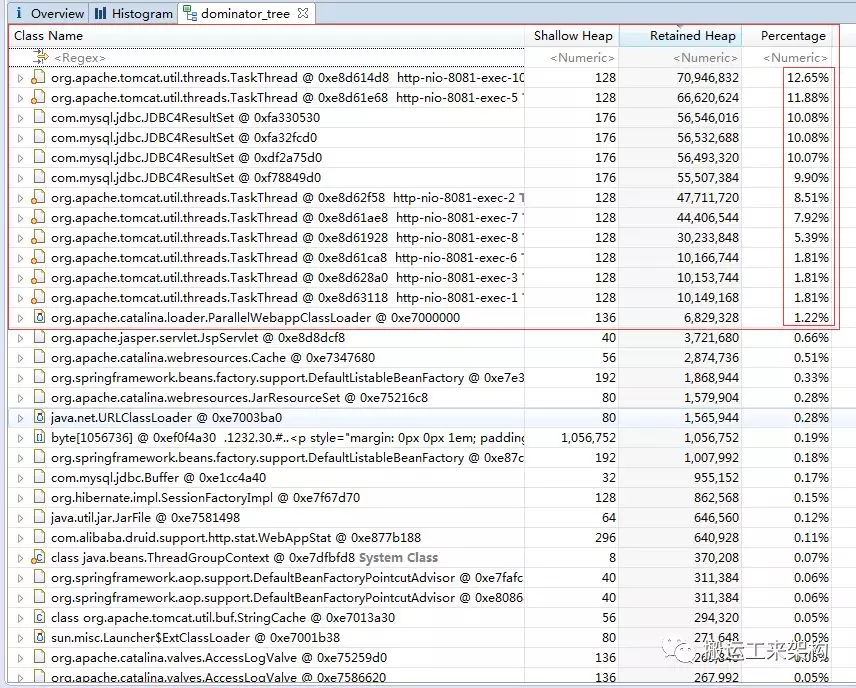Click thread icon of http-nio-8081-exec-8 row
The height and width of the screenshot is (688, 856).
pos(38,238)
